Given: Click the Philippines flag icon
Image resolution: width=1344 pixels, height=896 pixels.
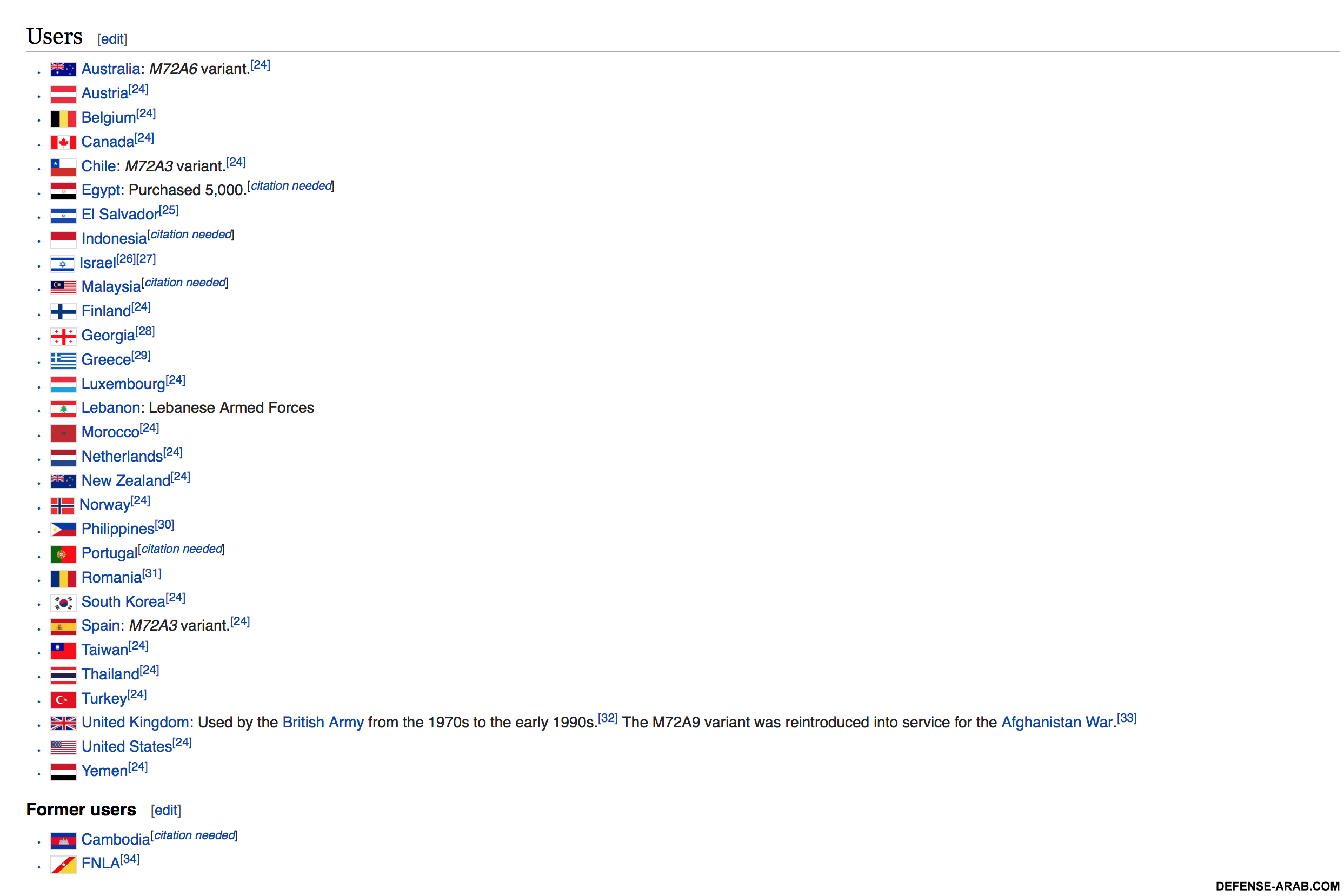Looking at the screenshot, I should point(63,530).
